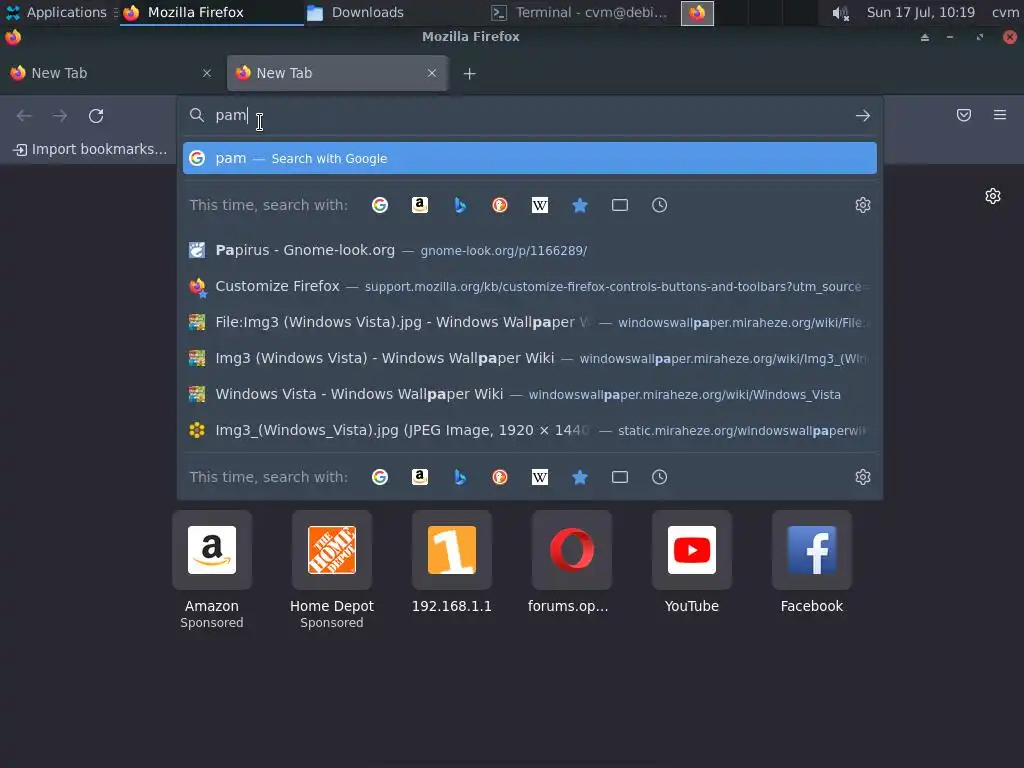Search with DuckDuckGo in the lower one-off row
This screenshot has height=768, width=1024.
click(500, 477)
